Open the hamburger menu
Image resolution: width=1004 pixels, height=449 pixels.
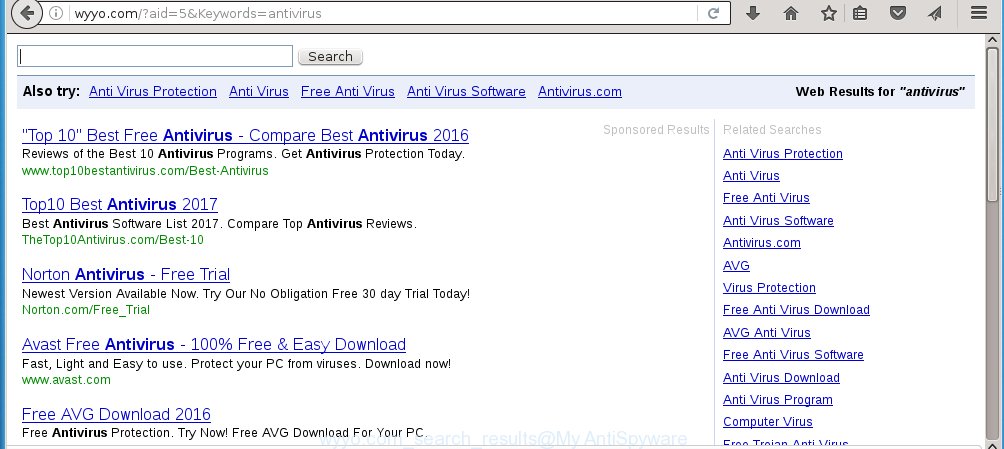click(x=978, y=13)
